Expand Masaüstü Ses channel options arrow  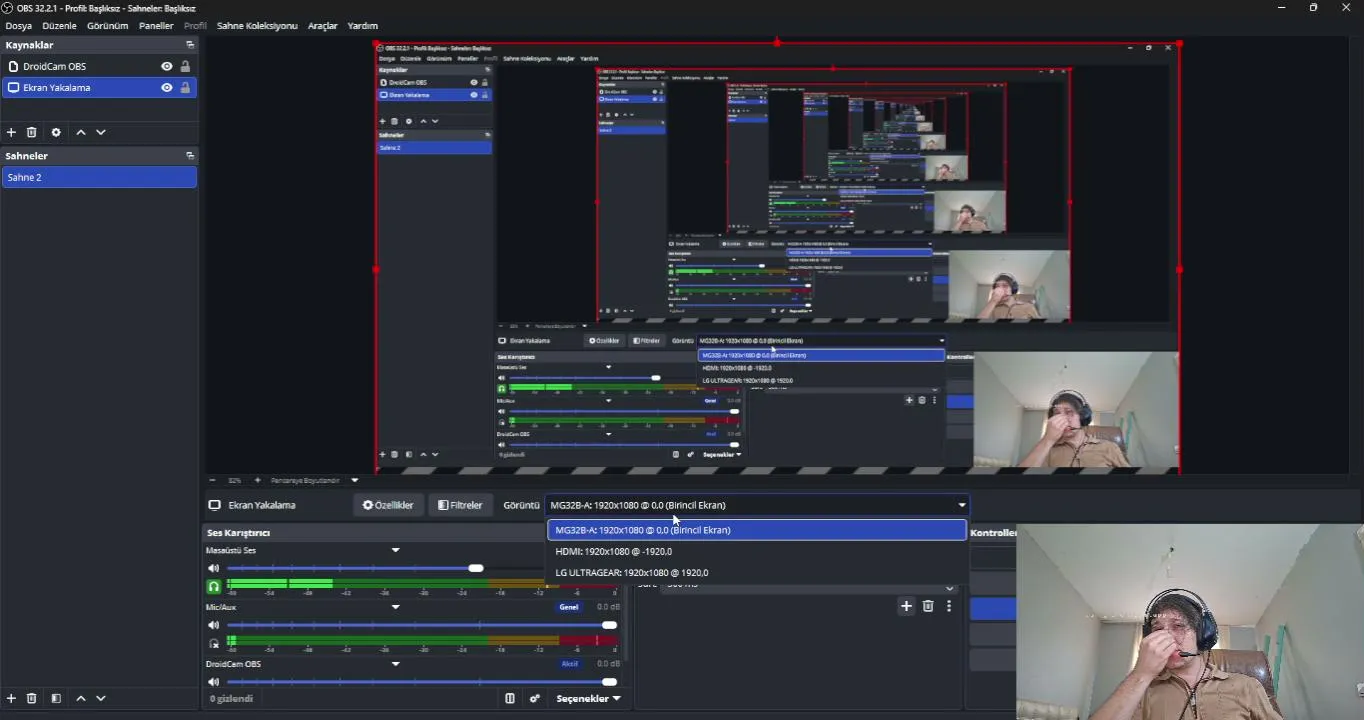[395, 550]
